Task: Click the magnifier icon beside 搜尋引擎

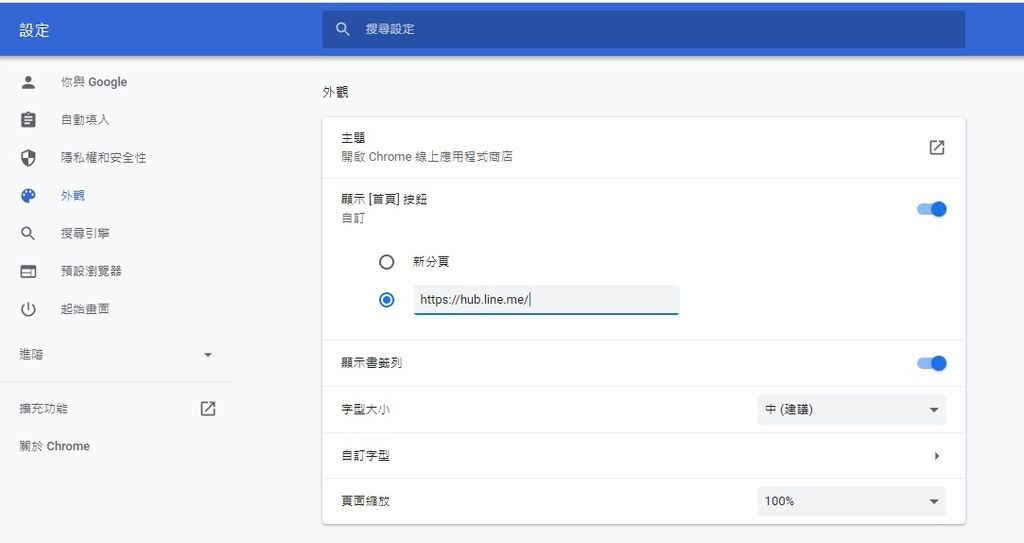Action: tap(28, 233)
